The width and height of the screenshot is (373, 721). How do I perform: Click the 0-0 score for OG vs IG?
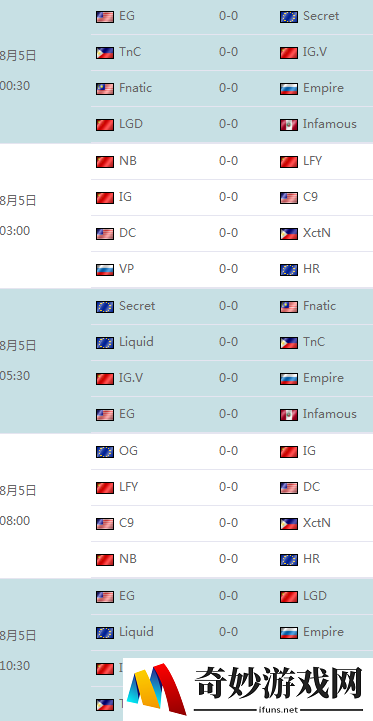pos(229,451)
